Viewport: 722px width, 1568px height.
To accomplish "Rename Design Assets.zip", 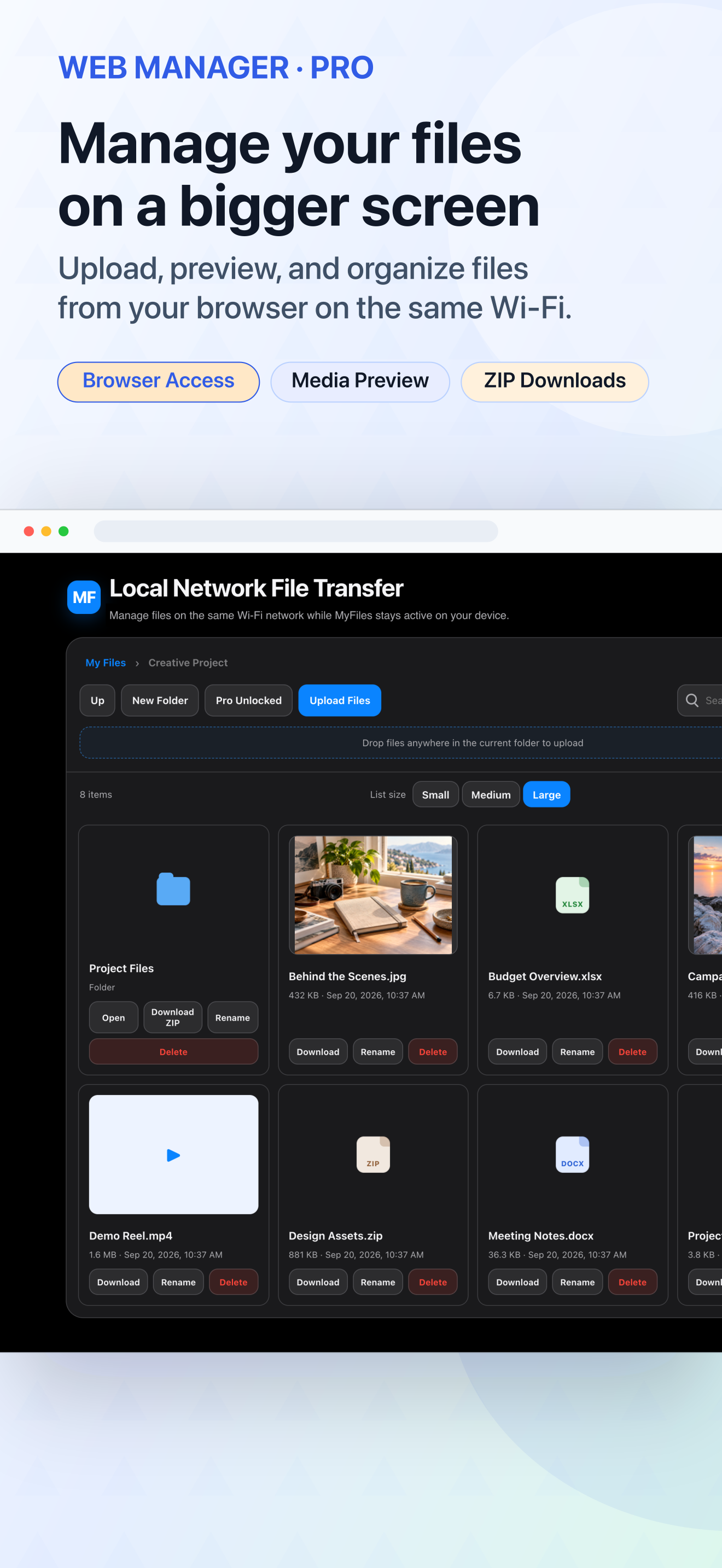I will (378, 1282).
